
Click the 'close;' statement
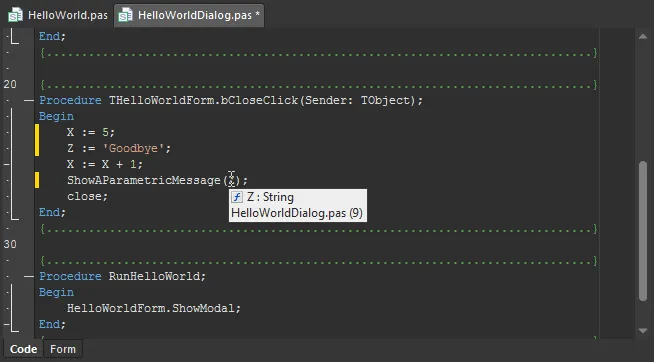[88, 196]
